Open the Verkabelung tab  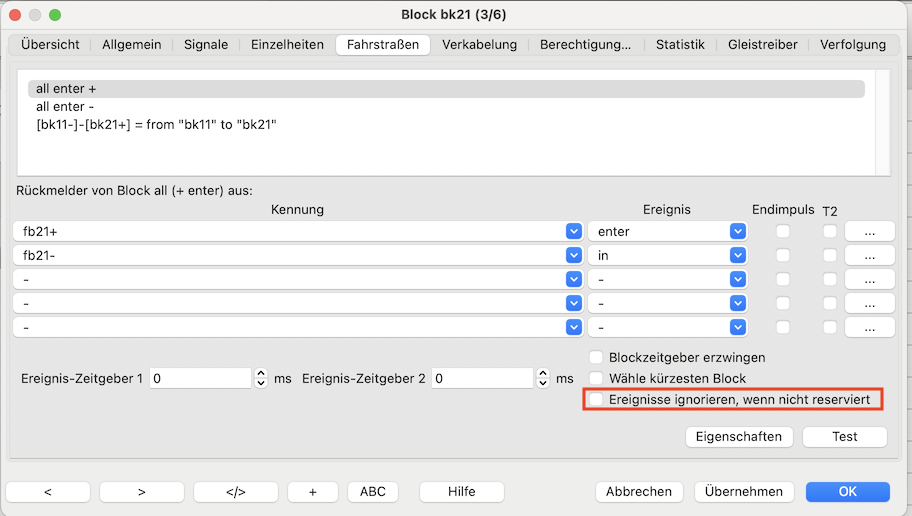click(479, 44)
